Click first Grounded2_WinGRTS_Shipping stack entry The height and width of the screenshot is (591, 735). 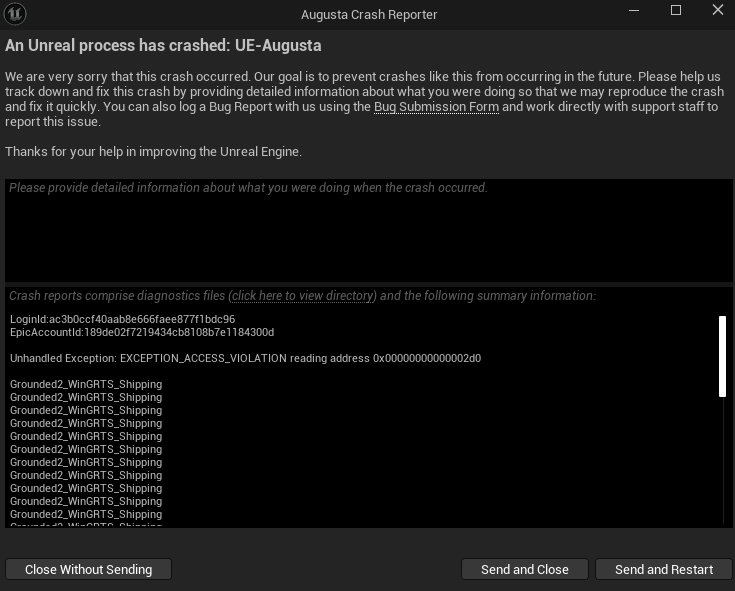pos(86,384)
